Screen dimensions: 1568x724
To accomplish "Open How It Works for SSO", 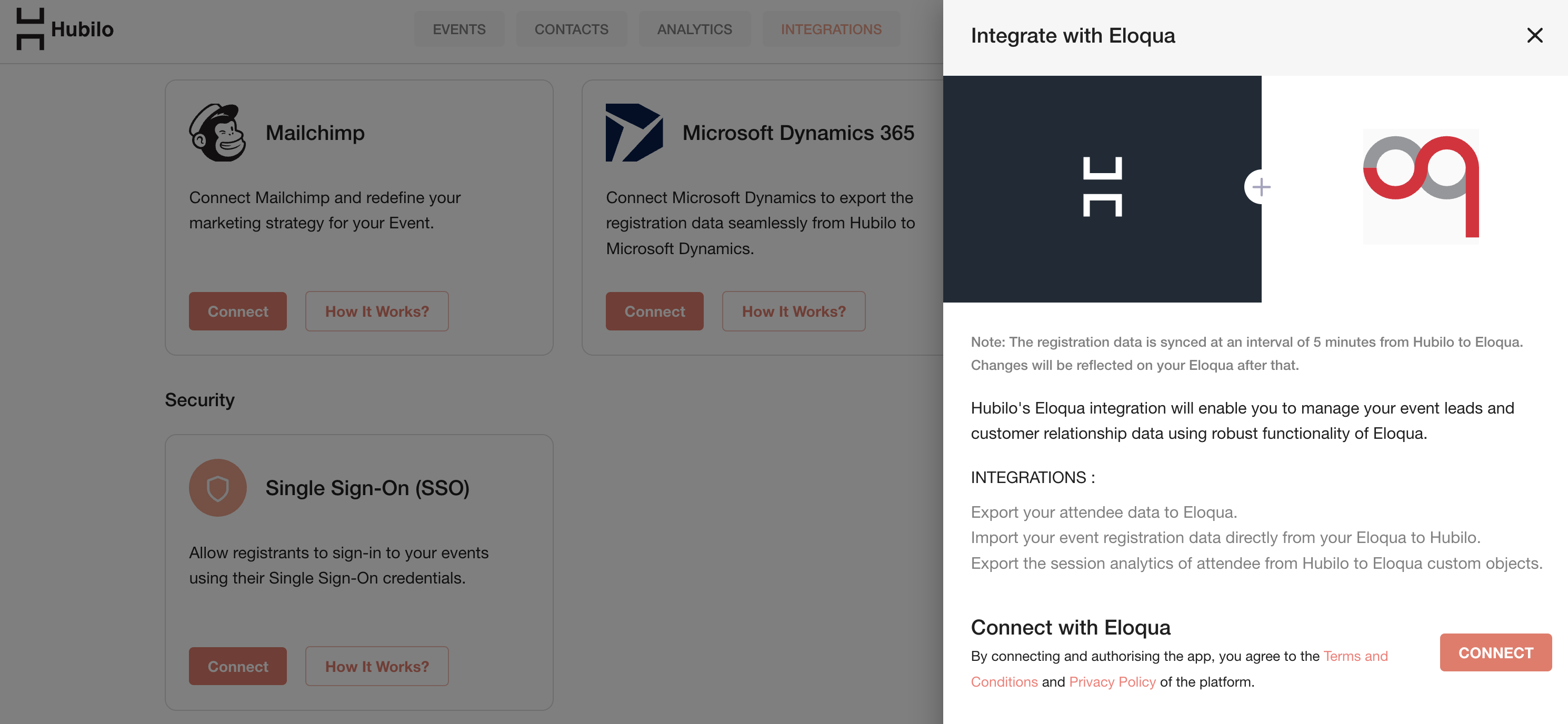I will [x=377, y=666].
